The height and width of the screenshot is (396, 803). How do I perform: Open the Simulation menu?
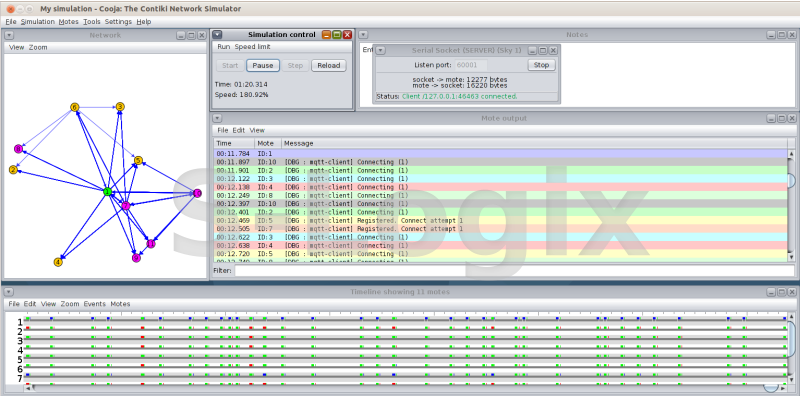[37, 22]
